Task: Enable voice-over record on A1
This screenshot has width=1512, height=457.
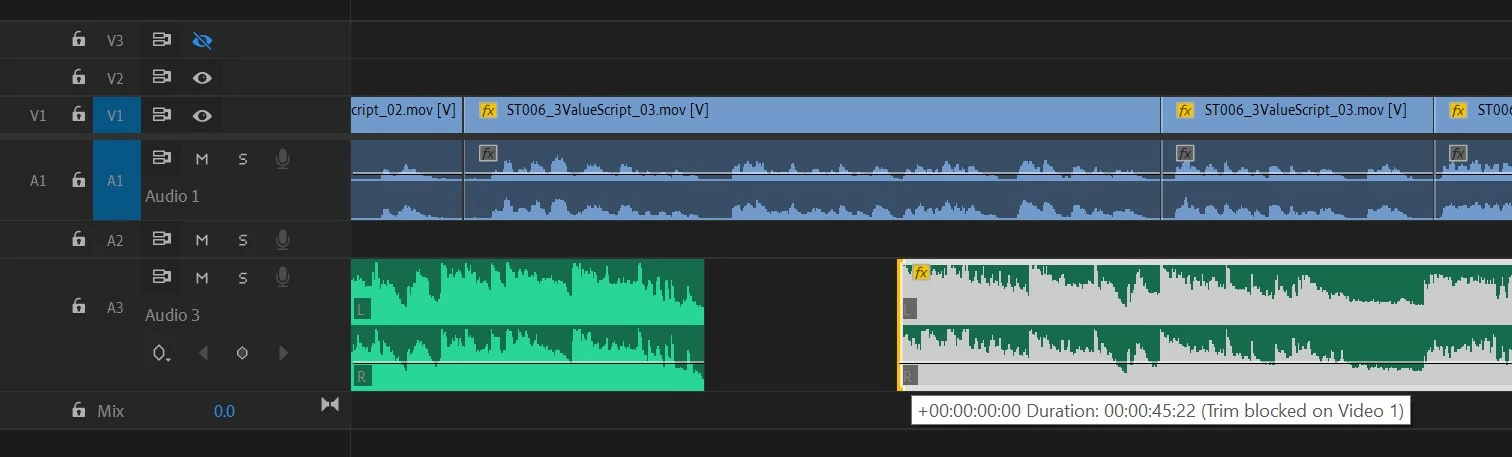Action: [283, 158]
